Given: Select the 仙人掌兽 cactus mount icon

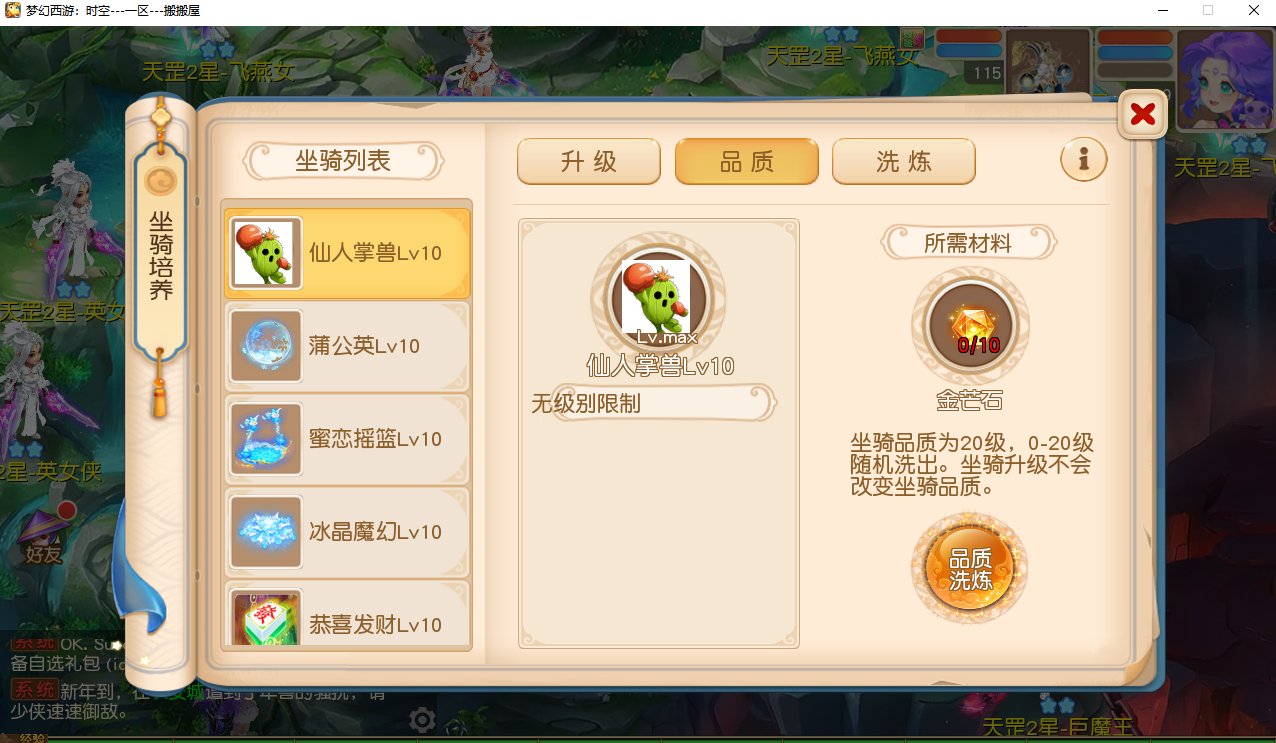Looking at the screenshot, I should tap(266, 253).
